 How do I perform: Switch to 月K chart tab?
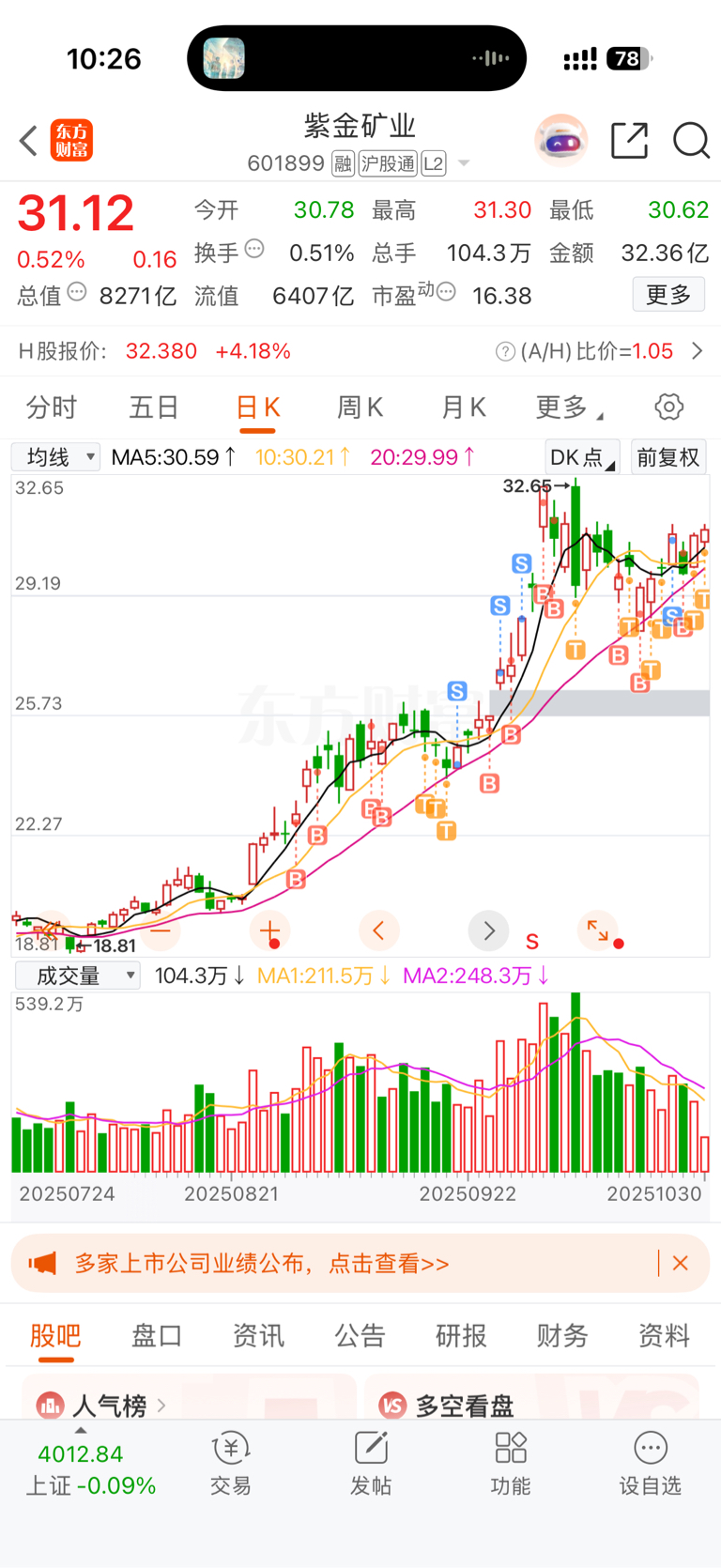point(464,407)
